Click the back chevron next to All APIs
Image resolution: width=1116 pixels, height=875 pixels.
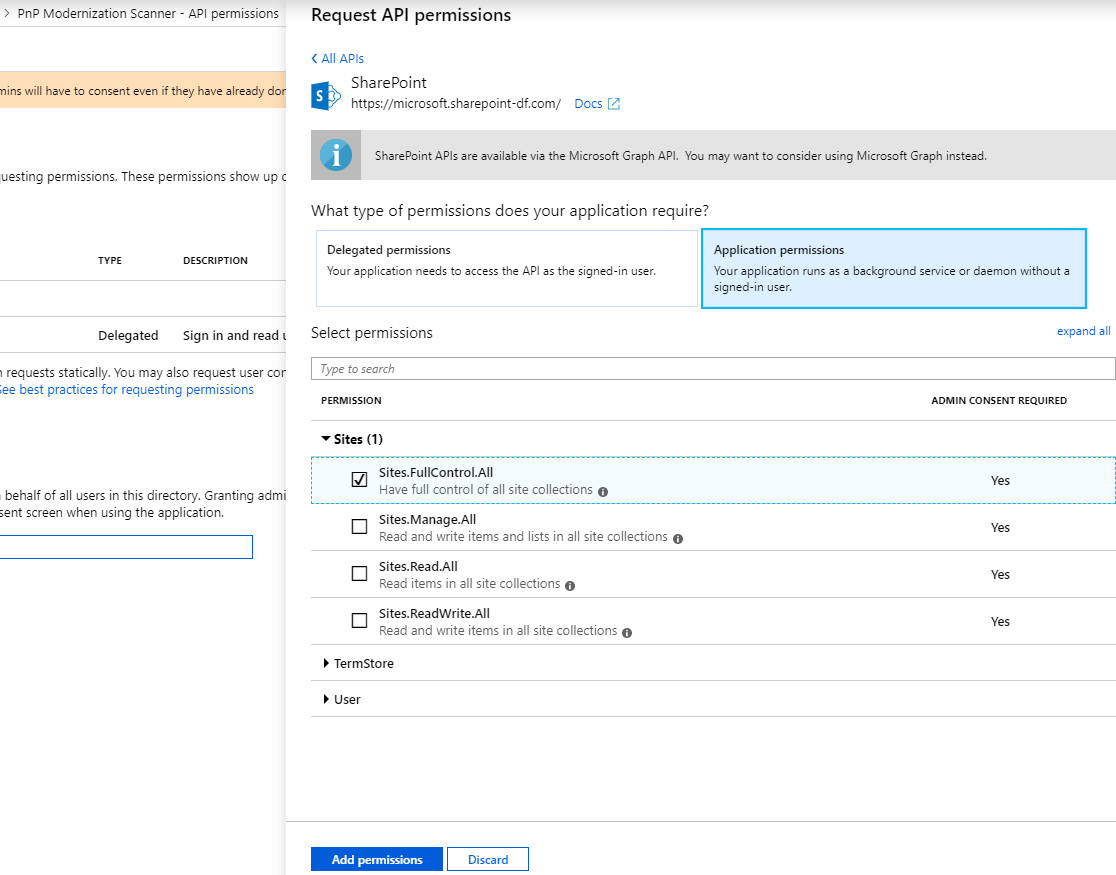317,58
